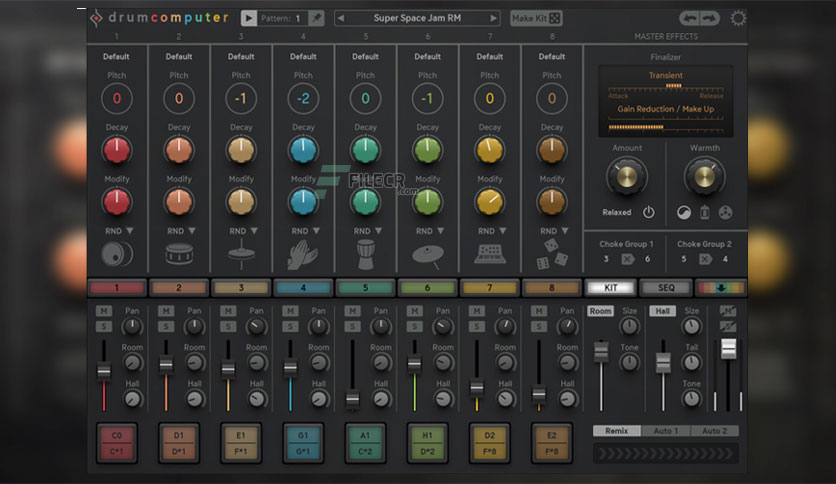The image size is (836, 484).
Task: Solo channel 5
Action: coord(352,326)
